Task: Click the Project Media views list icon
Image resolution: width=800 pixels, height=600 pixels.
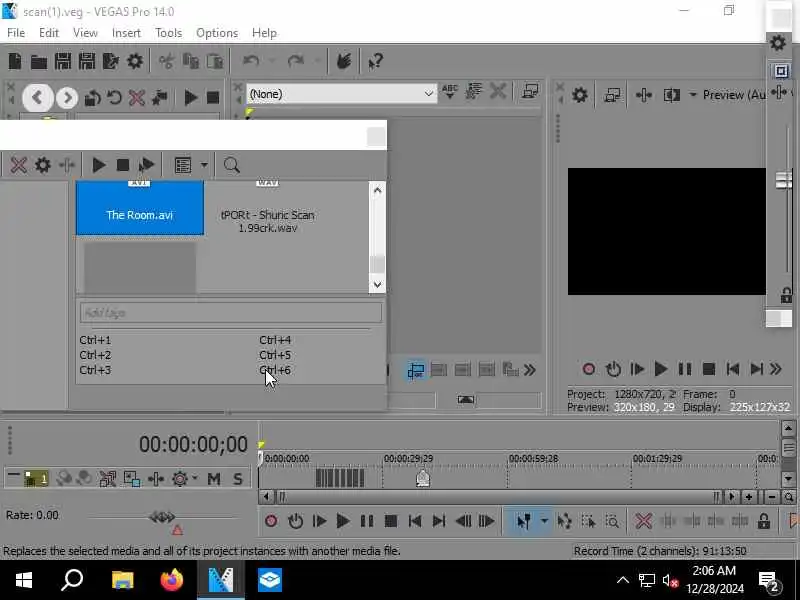Action: [183, 165]
